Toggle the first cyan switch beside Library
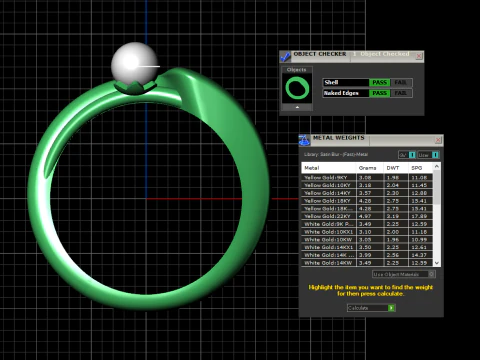The image size is (480, 360). (412, 155)
